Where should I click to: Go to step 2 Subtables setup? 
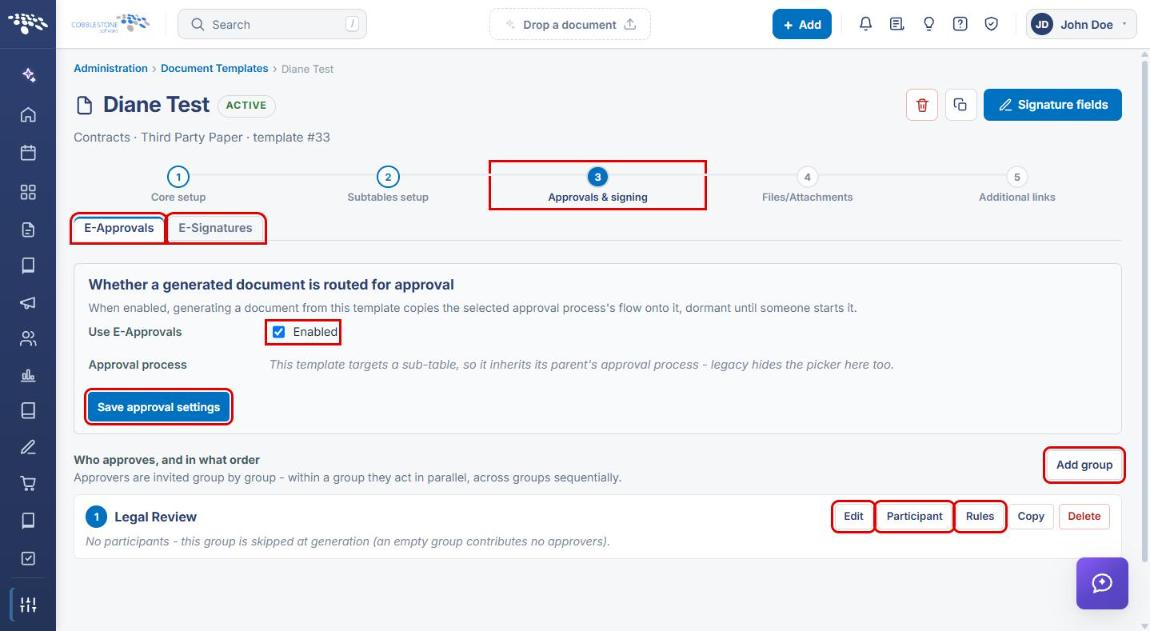[388, 184]
